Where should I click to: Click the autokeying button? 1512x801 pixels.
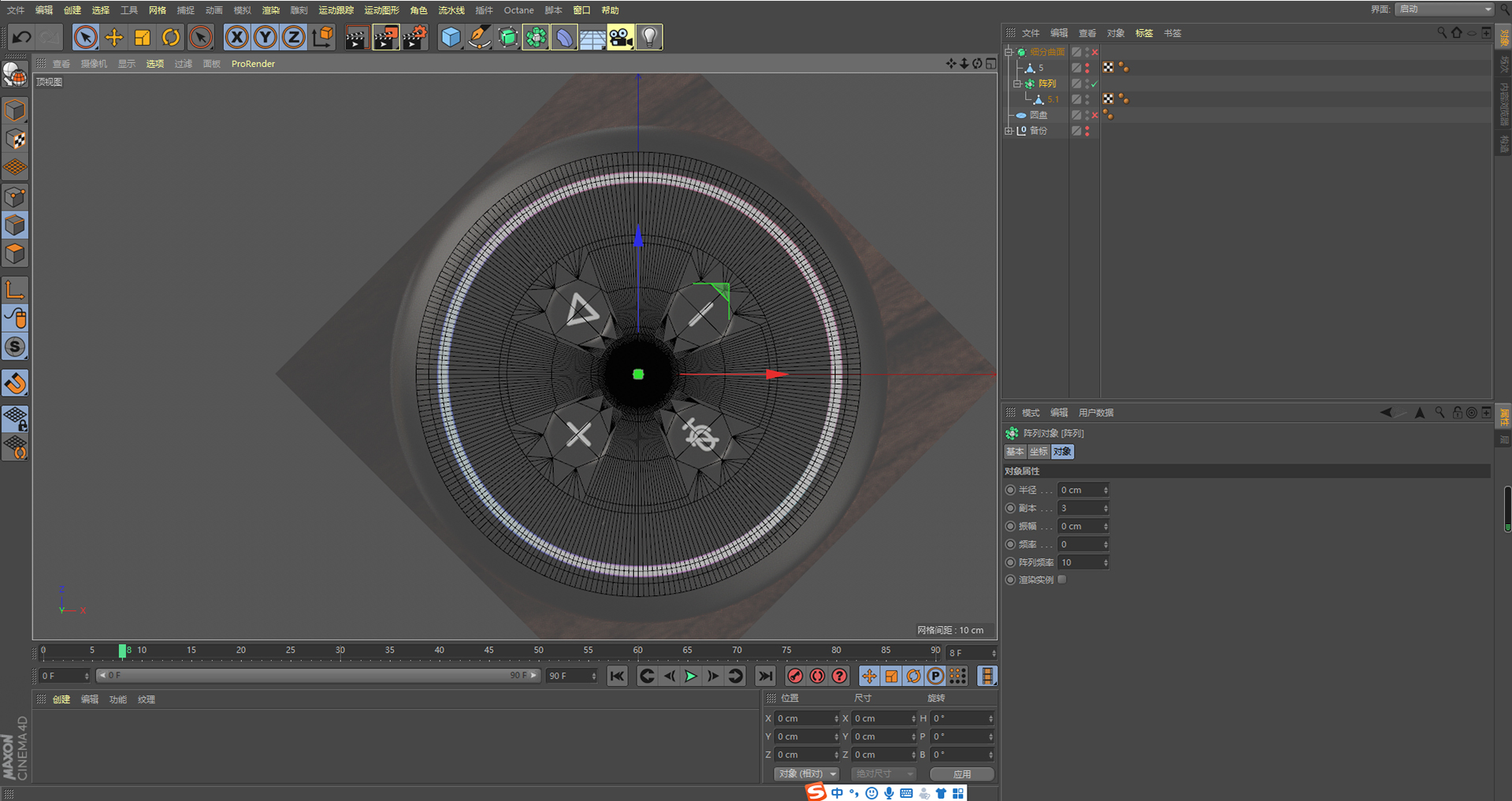817,676
